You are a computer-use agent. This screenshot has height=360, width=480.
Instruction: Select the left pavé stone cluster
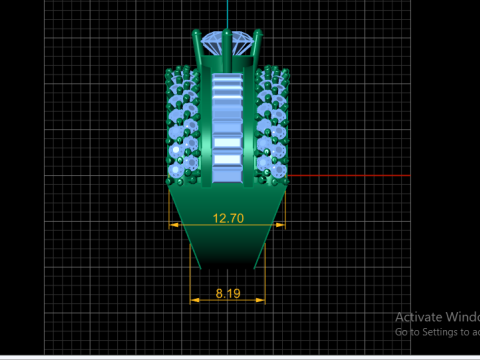tap(183, 125)
